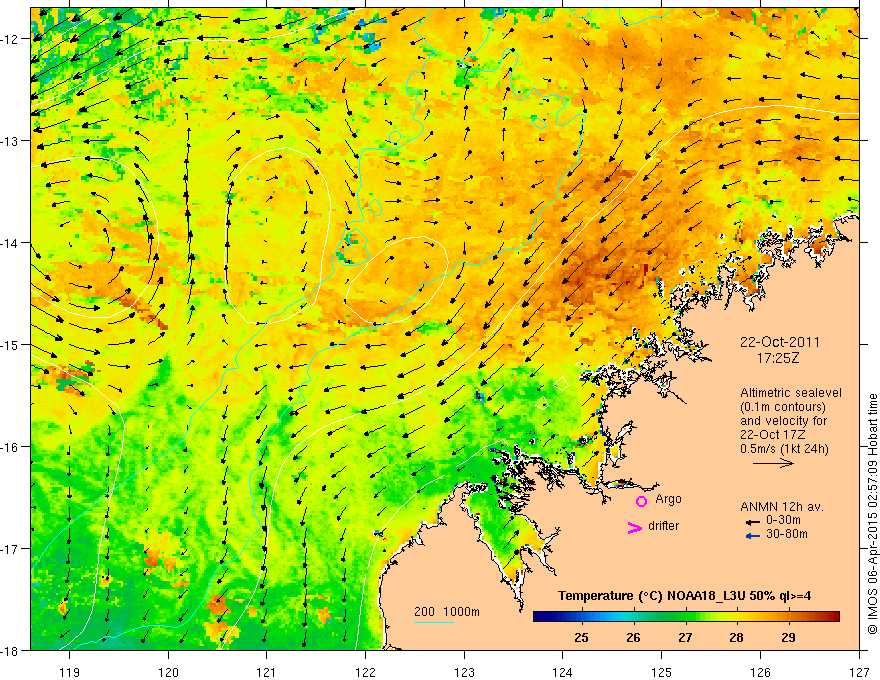Click the (0.1m contours) text

(x=783, y=407)
